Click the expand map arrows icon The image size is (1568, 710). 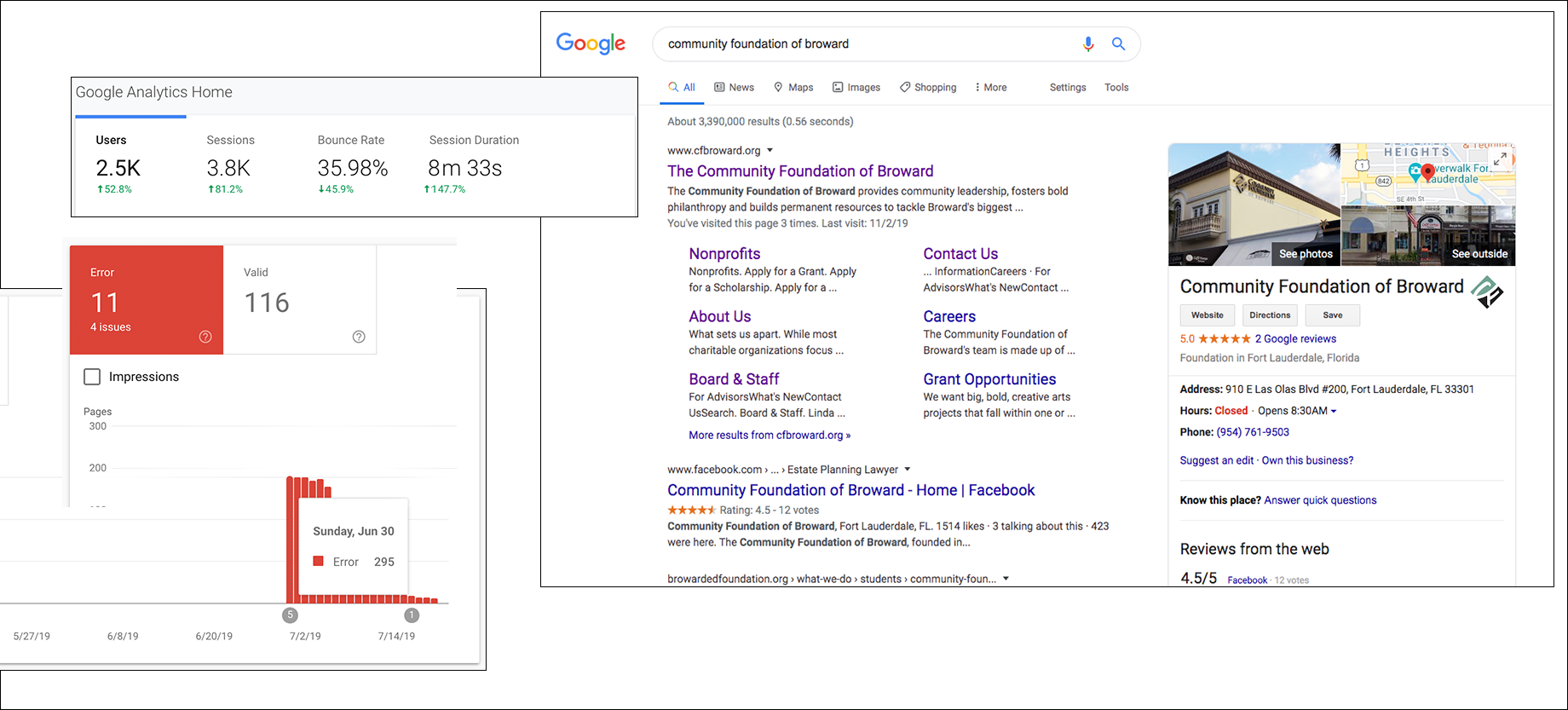1500,159
